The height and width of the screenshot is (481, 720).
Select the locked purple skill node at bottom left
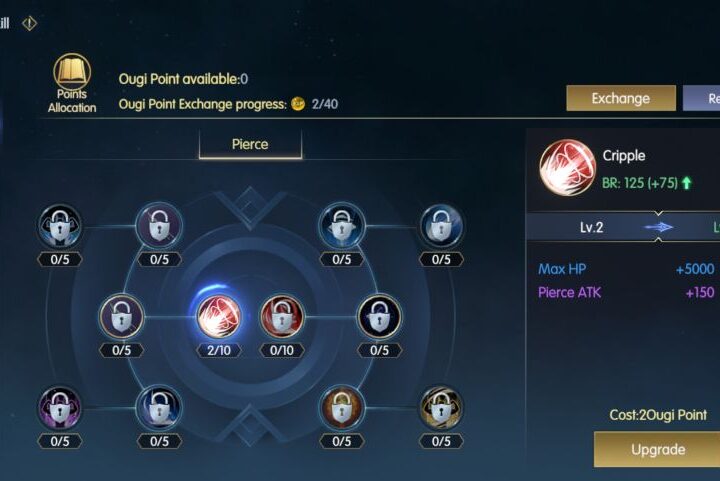60,408
